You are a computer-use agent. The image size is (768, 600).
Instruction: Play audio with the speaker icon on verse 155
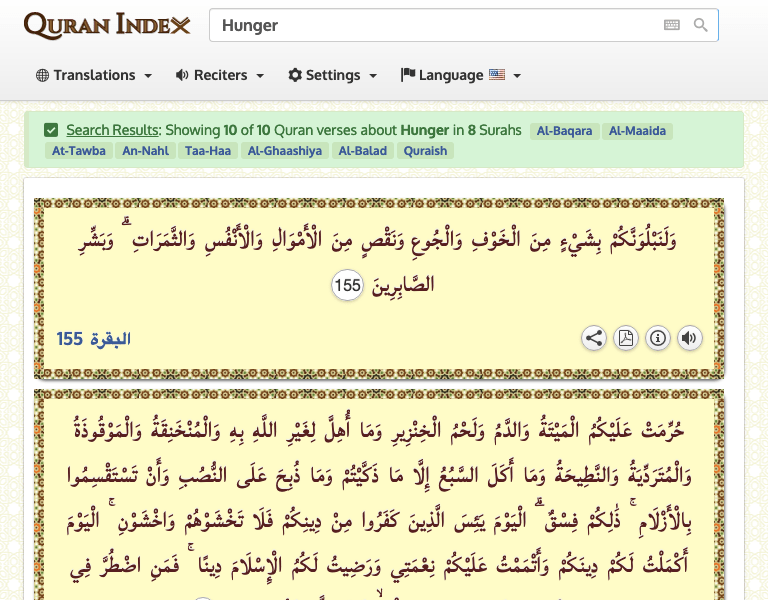tap(689, 338)
